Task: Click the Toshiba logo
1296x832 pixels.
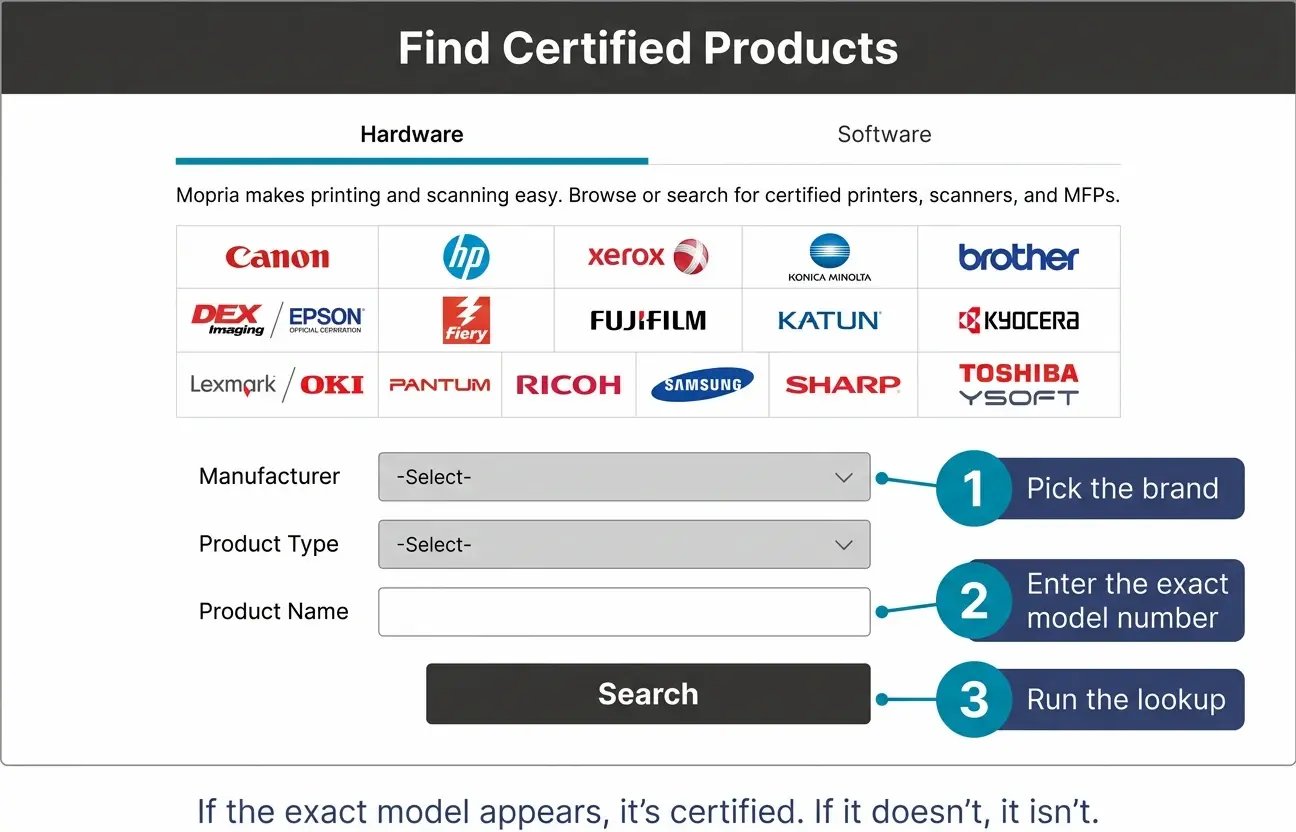Action: 1019,373
